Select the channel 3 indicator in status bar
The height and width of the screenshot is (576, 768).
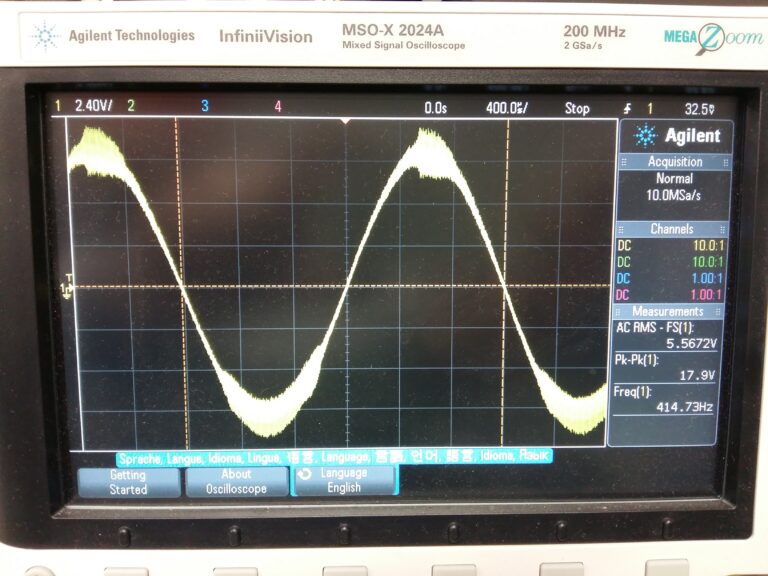[205, 106]
